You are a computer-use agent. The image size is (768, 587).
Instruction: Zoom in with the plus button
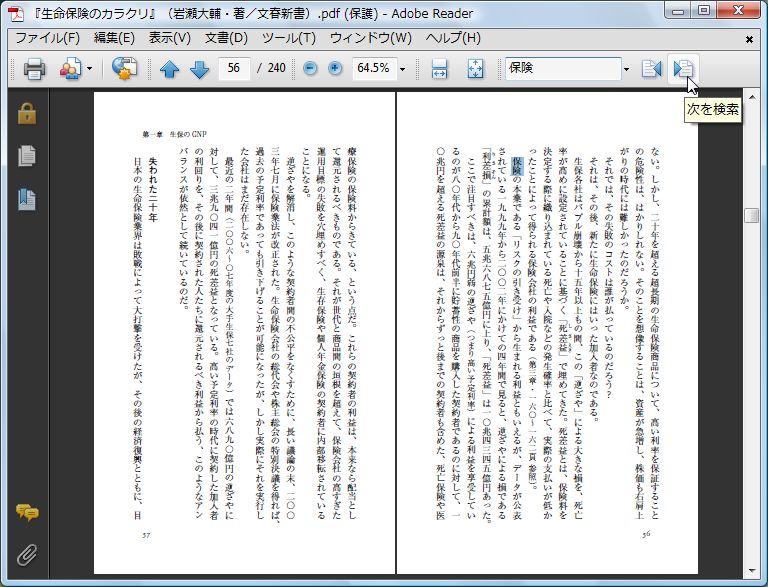pyautogui.click(x=335, y=69)
